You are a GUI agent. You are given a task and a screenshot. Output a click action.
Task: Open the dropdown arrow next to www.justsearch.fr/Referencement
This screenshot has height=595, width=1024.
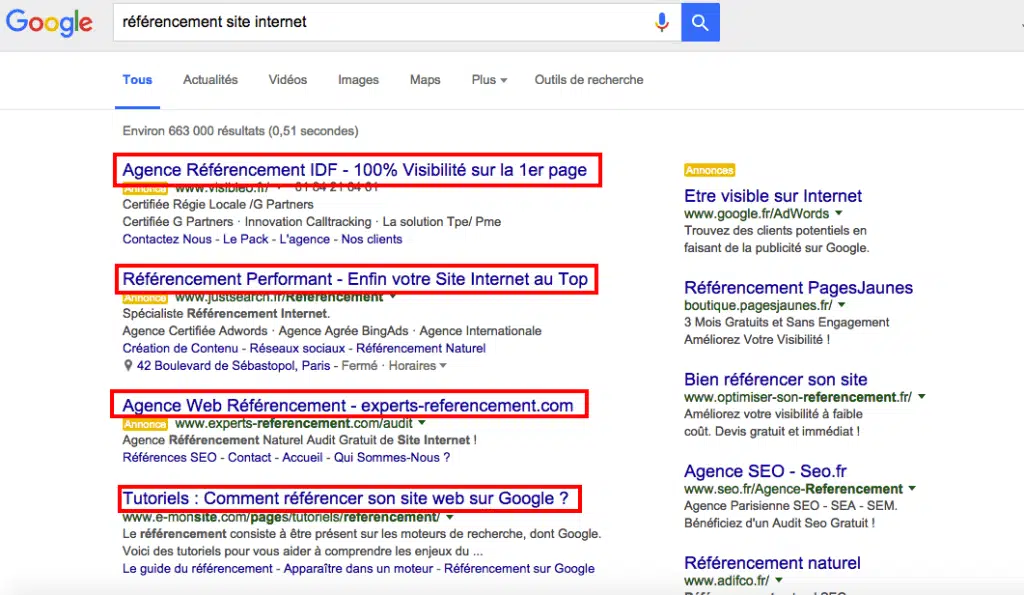[x=392, y=296]
